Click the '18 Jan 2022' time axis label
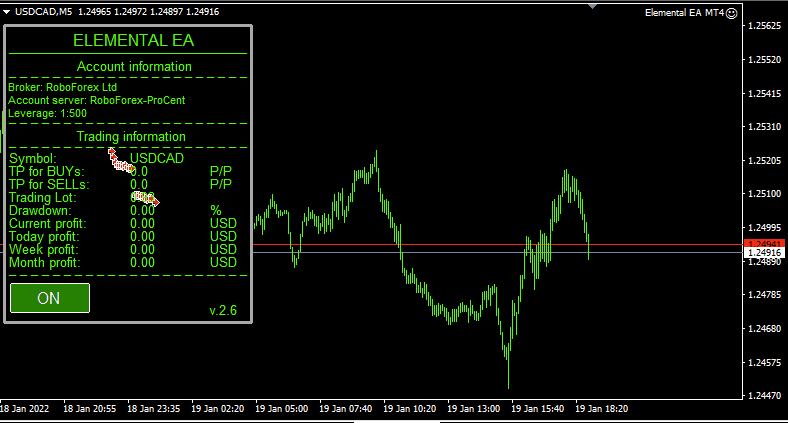The width and height of the screenshot is (788, 423). coord(25,408)
